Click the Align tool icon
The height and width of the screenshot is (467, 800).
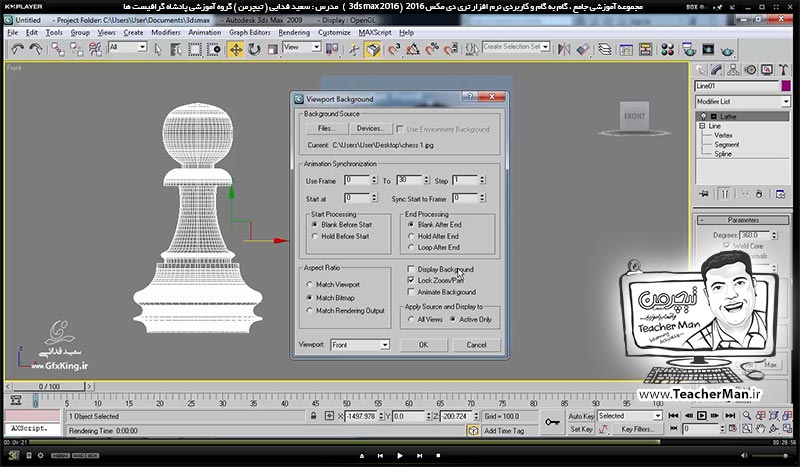click(x=583, y=49)
